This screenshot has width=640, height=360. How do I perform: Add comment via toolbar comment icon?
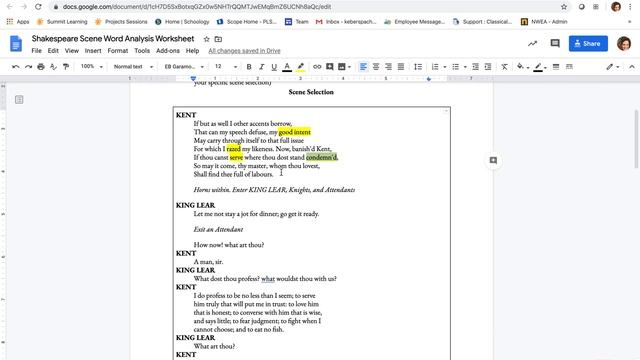pyautogui.click(x=329, y=67)
